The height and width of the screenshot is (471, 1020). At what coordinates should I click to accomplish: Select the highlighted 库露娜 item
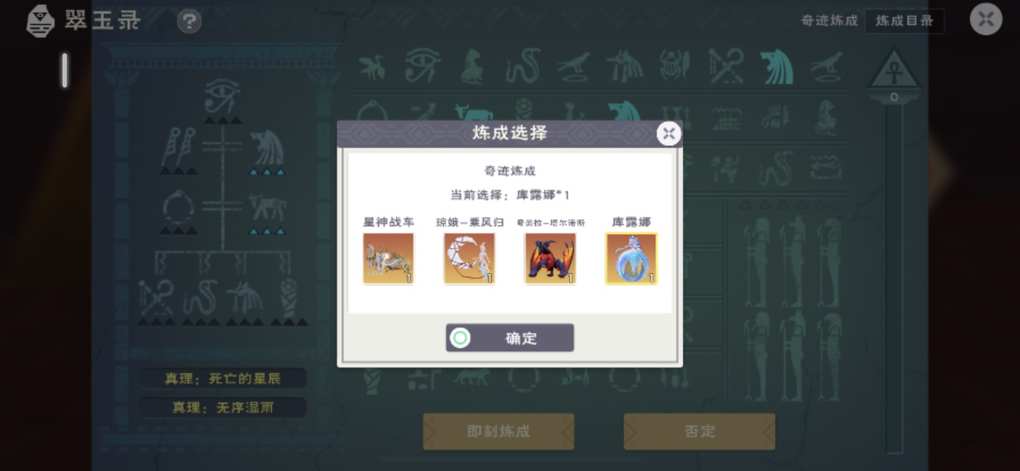point(631,258)
